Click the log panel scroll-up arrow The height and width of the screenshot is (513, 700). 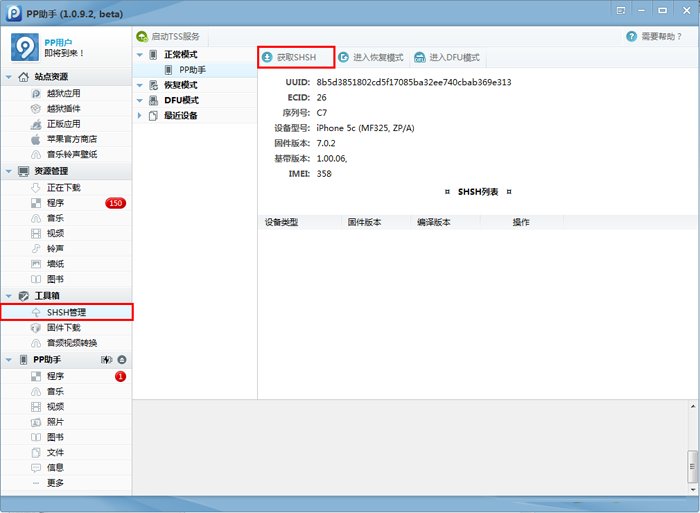point(692,406)
